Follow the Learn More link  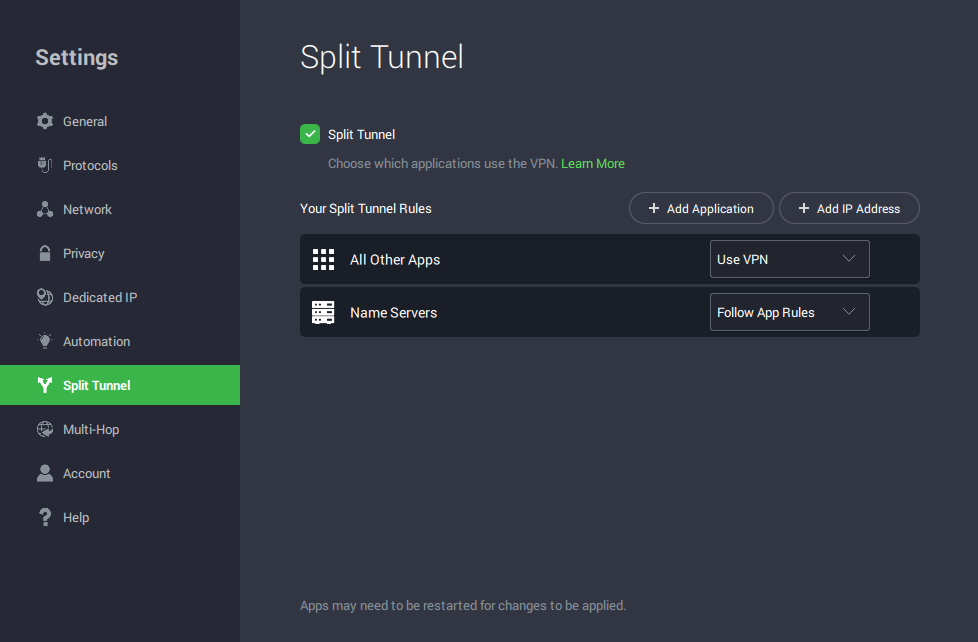[x=592, y=163]
